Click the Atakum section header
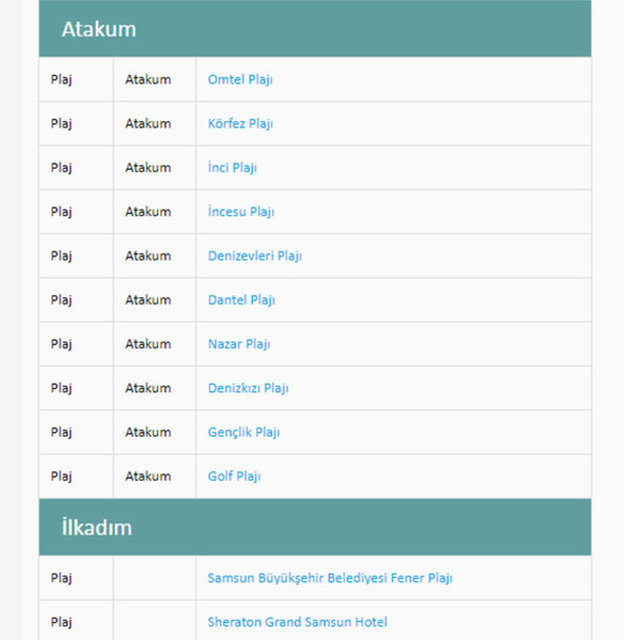The width and height of the screenshot is (624, 640). pyautogui.click(x=99, y=29)
